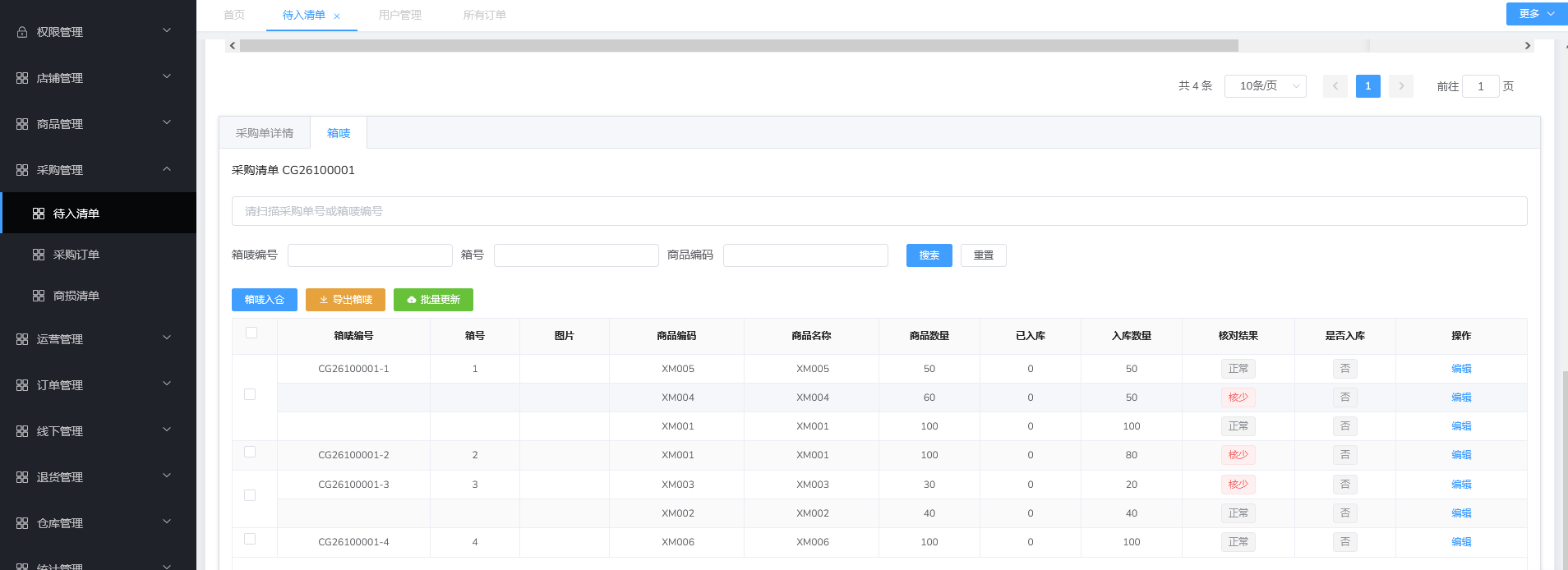
Task: Expand the 店铺管理 menu
Action: pyautogui.click(x=98, y=78)
